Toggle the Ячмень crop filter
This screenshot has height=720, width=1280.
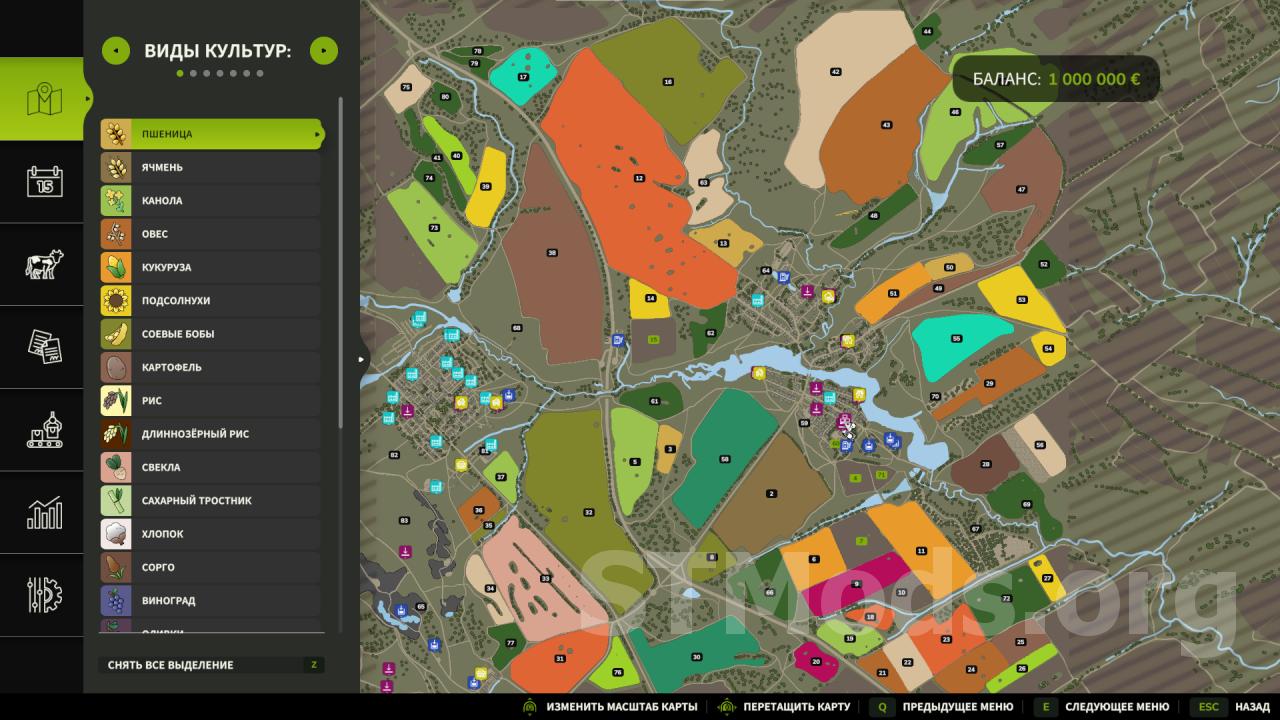pyautogui.click(x=210, y=167)
